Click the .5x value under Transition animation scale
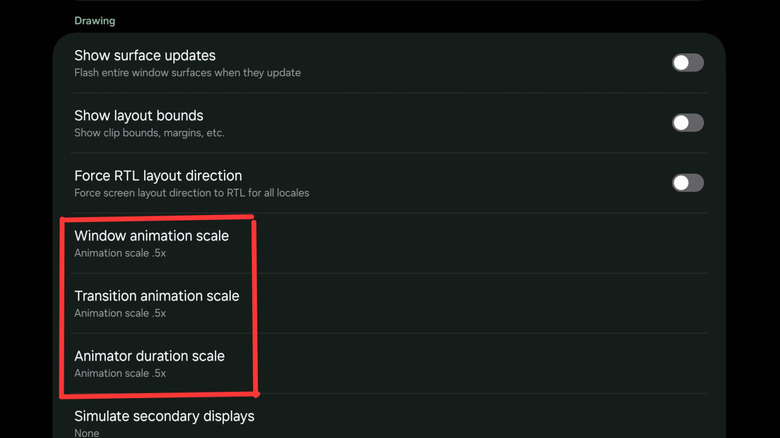The width and height of the screenshot is (780, 438). coord(157,313)
